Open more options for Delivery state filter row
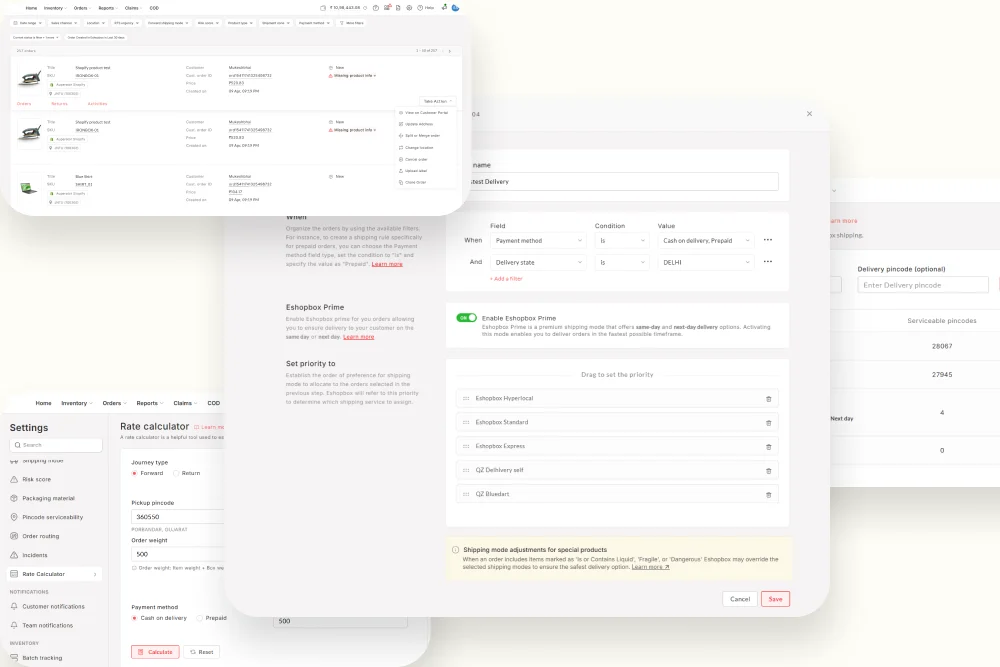Screen dimensions: 1000x667 768,262
